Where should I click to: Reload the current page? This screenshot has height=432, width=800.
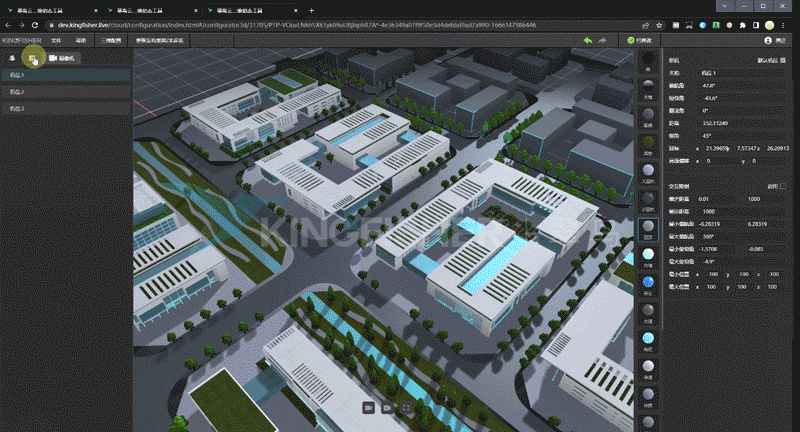[35, 25]
